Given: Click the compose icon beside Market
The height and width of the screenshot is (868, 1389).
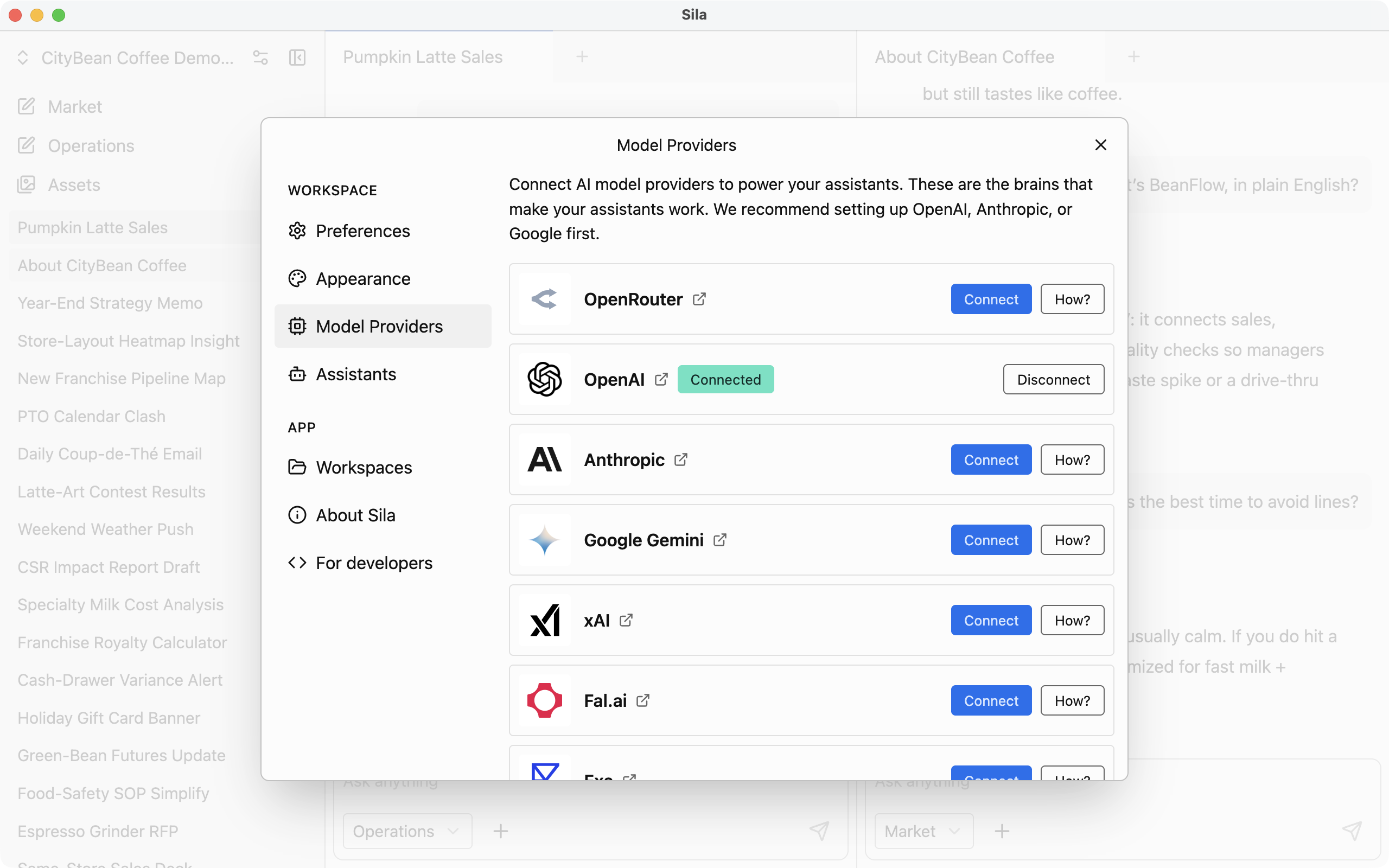Looking at the screenshot, I should click(27, 106).
